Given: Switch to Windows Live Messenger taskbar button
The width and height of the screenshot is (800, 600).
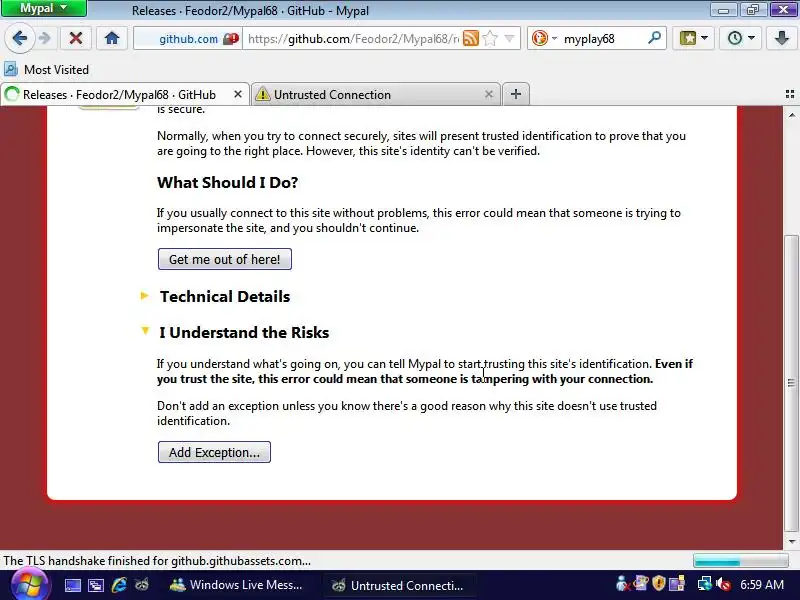Looking at the screenshot, I should pos(238,585).
